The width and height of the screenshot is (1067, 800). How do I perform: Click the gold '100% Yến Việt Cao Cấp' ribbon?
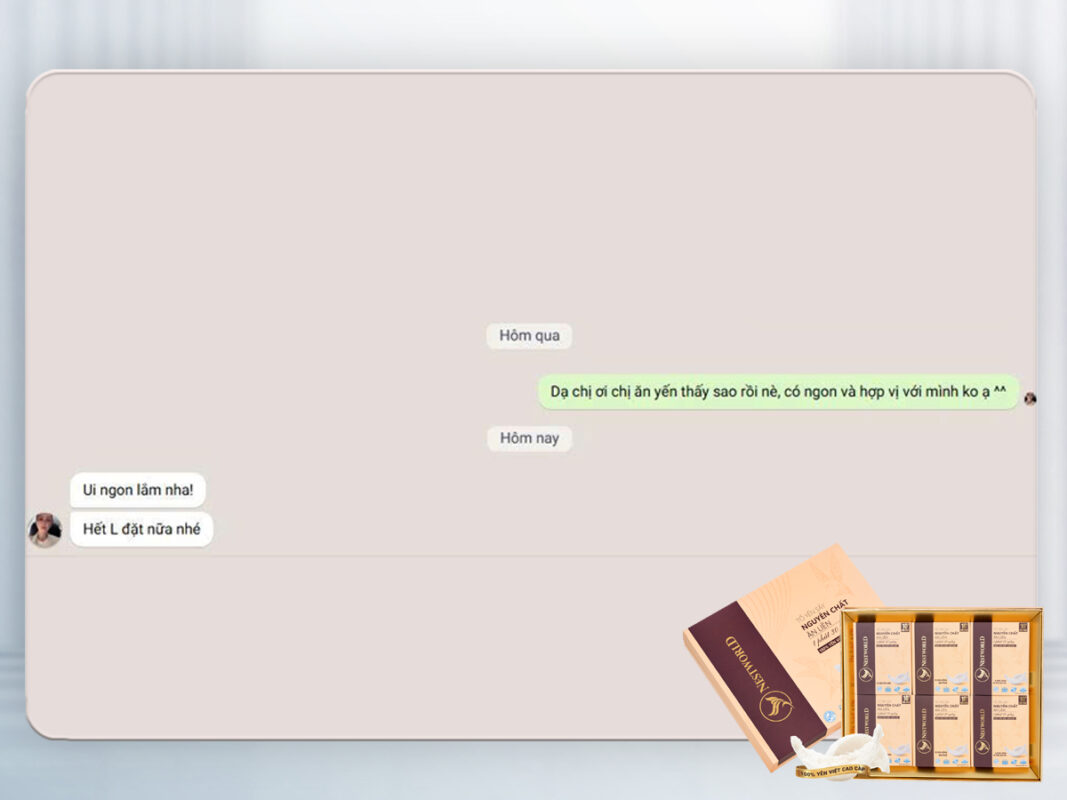pos(834,770)
